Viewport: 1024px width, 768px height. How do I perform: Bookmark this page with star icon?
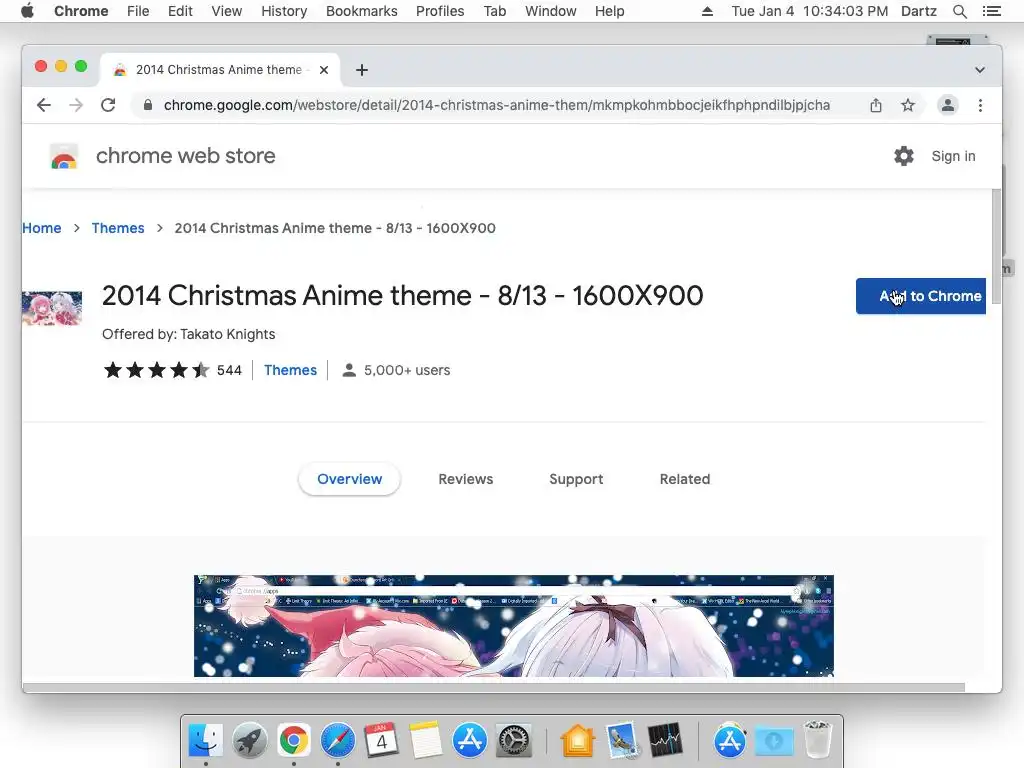pyautogui.click(x=908, y=105)
